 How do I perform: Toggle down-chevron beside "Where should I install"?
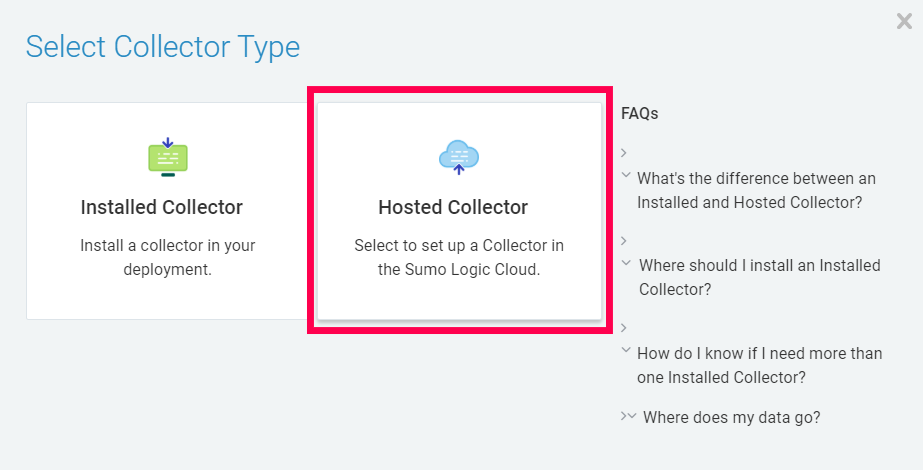626,263
